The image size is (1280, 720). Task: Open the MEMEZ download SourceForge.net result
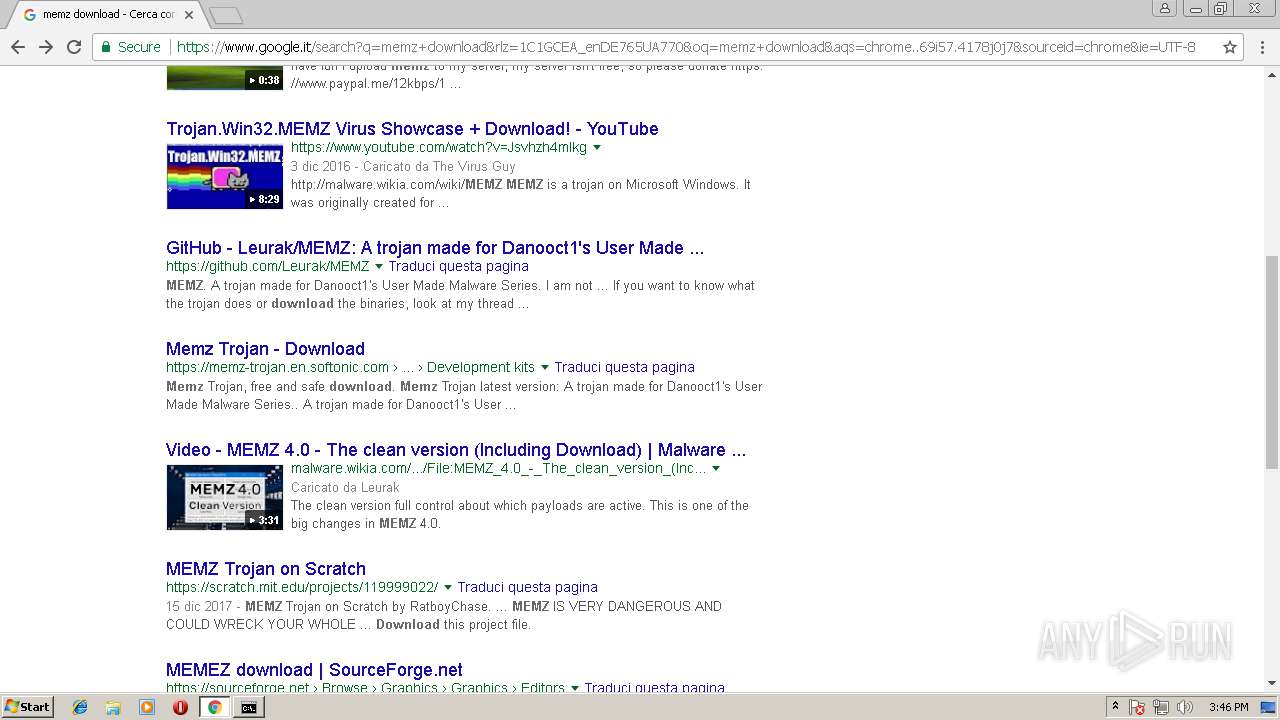click(314, 670)
